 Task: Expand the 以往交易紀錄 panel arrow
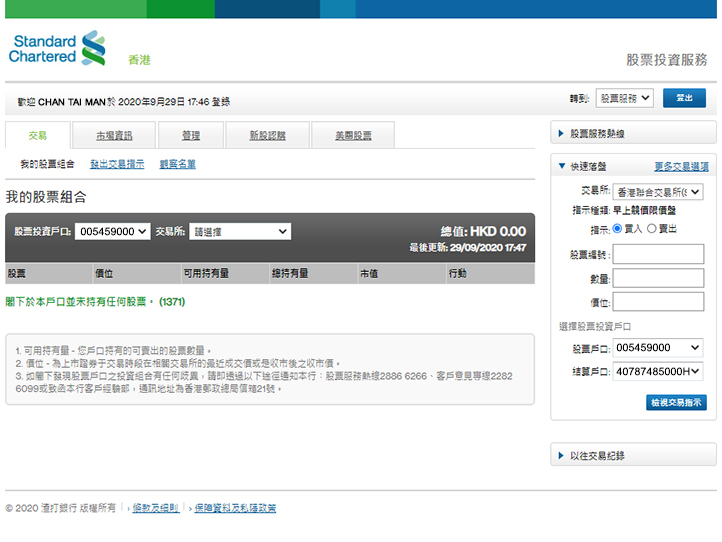[559, 456]
